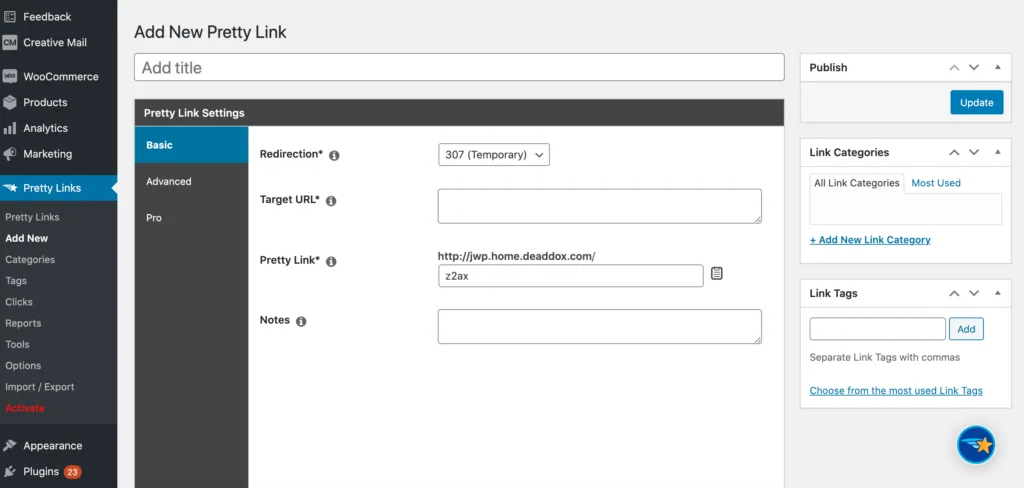Click the Add button for link tags
This screenshot has height=488, width=1024.
pyautogui.click(x=966, y=329)
